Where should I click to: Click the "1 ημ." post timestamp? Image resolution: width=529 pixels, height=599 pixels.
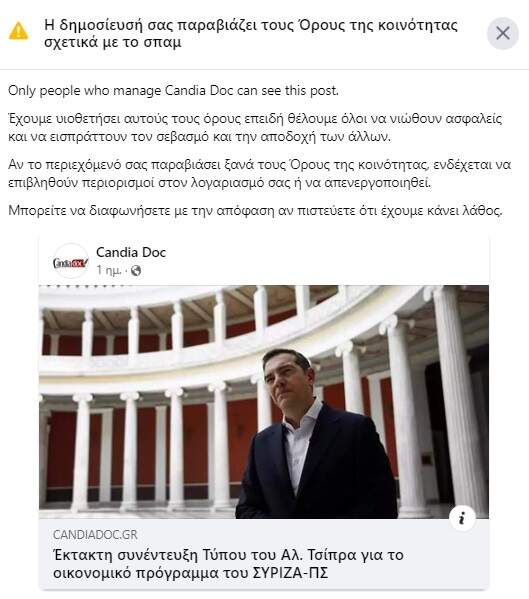(x=108, y=271)
